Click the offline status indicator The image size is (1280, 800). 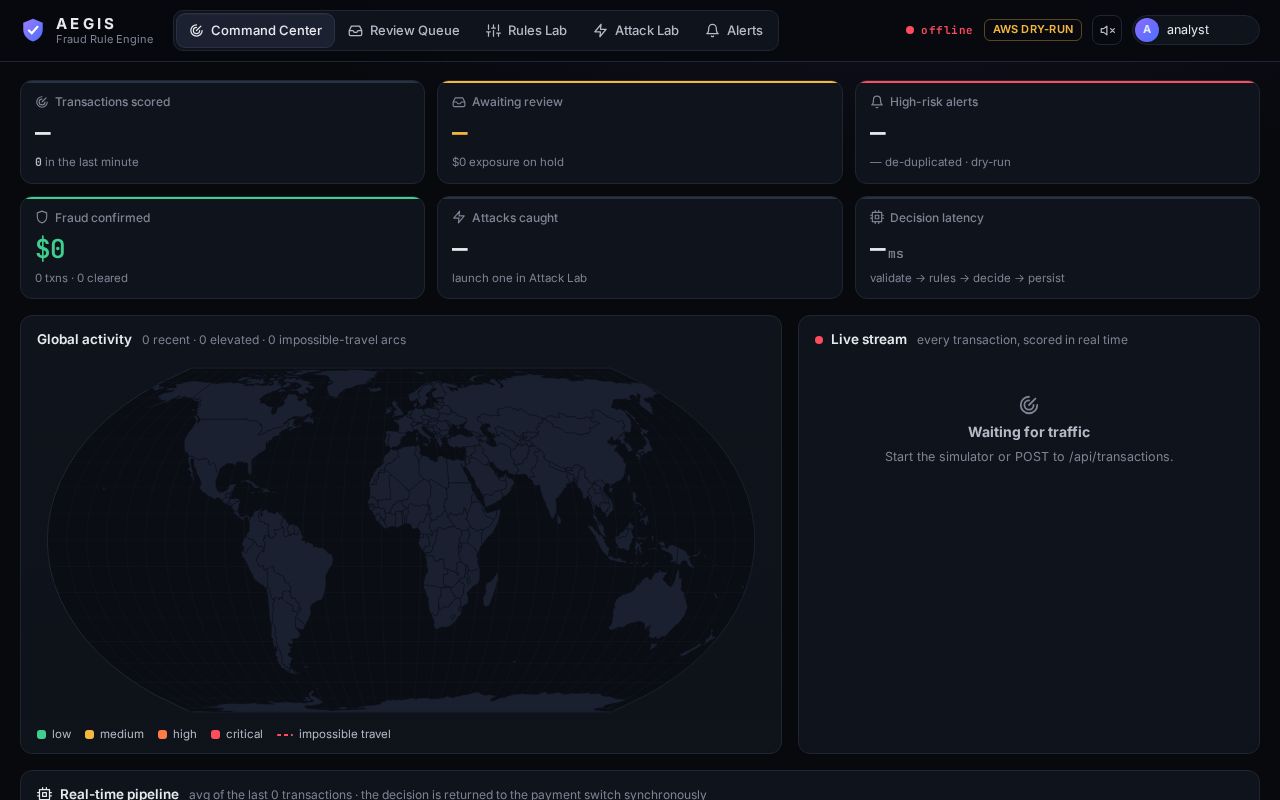[x=939, y=30]
